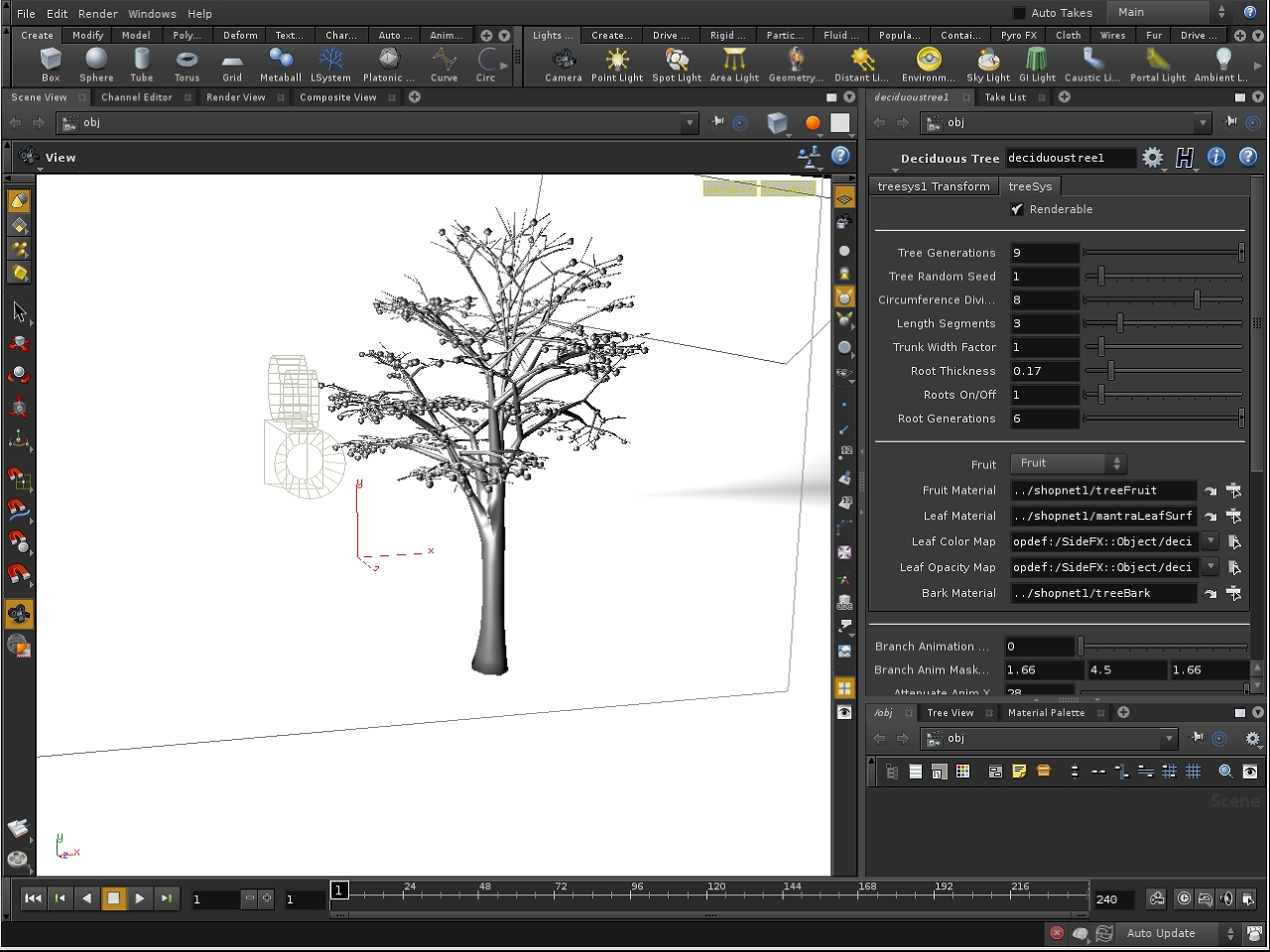Open the Windows menu
Image resolution: width=1270 pixels, height=952 pixels.
(x=152, y=14)
